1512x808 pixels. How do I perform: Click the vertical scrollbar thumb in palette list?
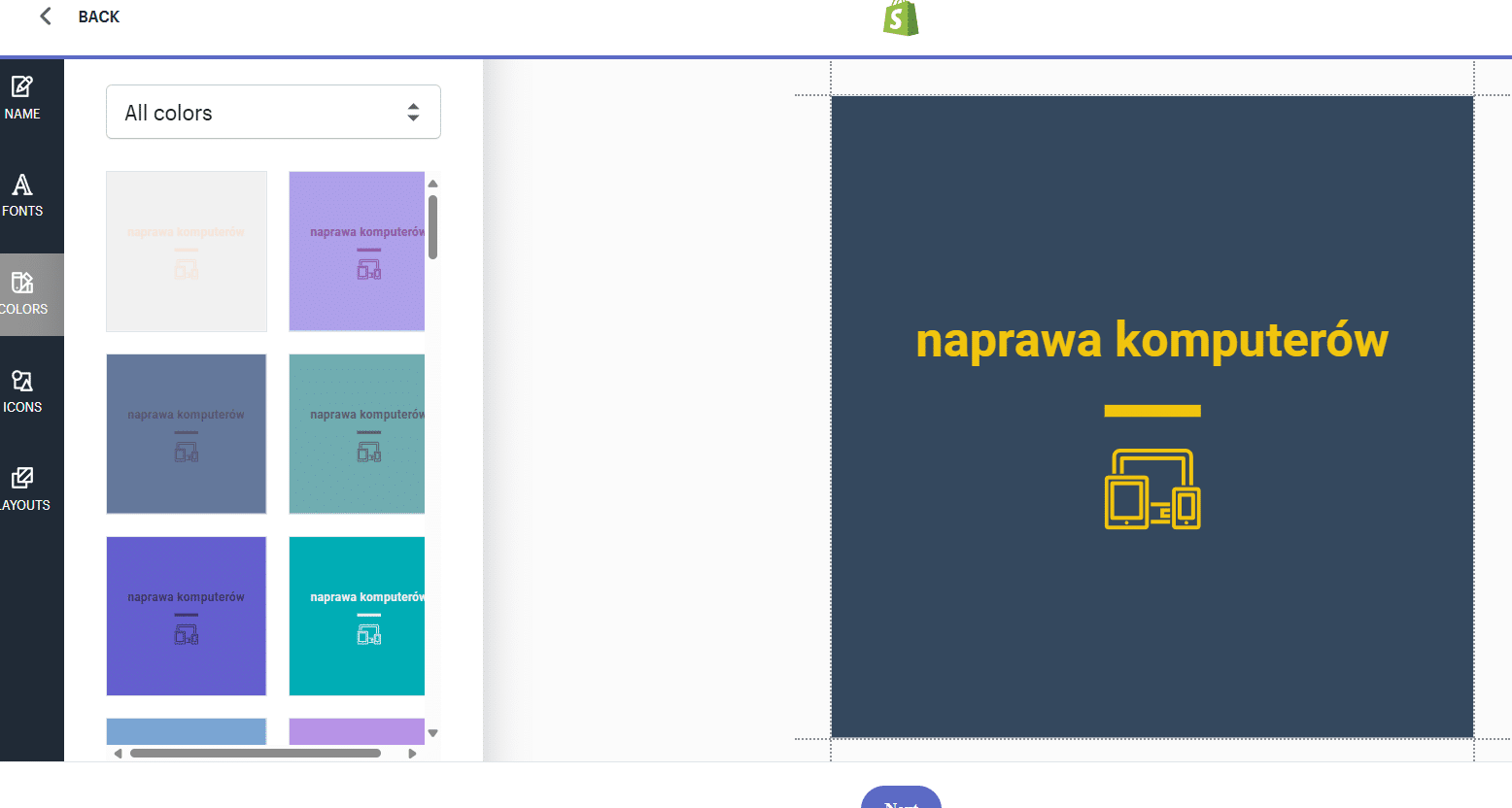tap(432, 227)
